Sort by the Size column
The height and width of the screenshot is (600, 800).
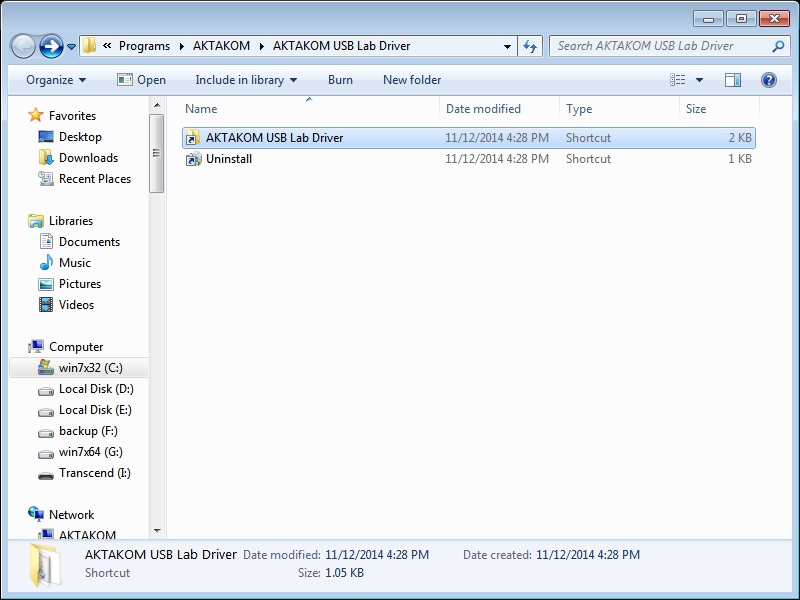pyautogui.click(x=719, y=109)
